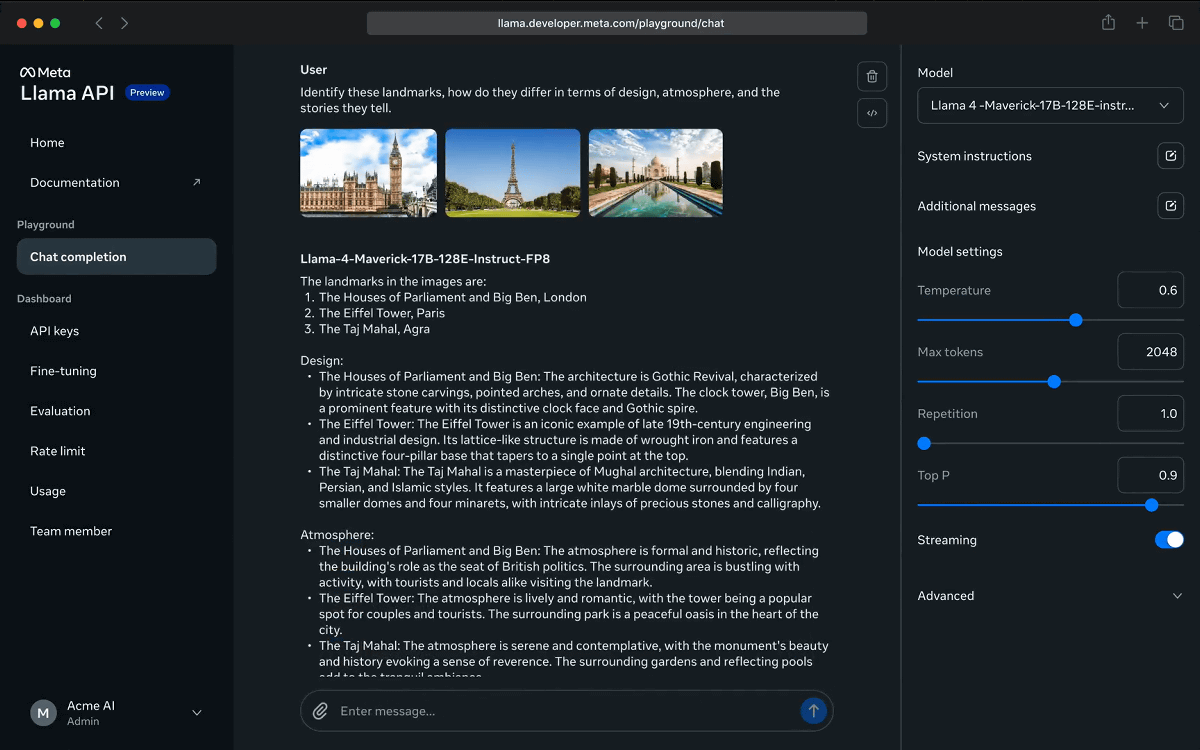Viewport: 1200px width, 750px height.
Task: Open the Taj Mahal image thumbnail
Action: click(656, 173)
